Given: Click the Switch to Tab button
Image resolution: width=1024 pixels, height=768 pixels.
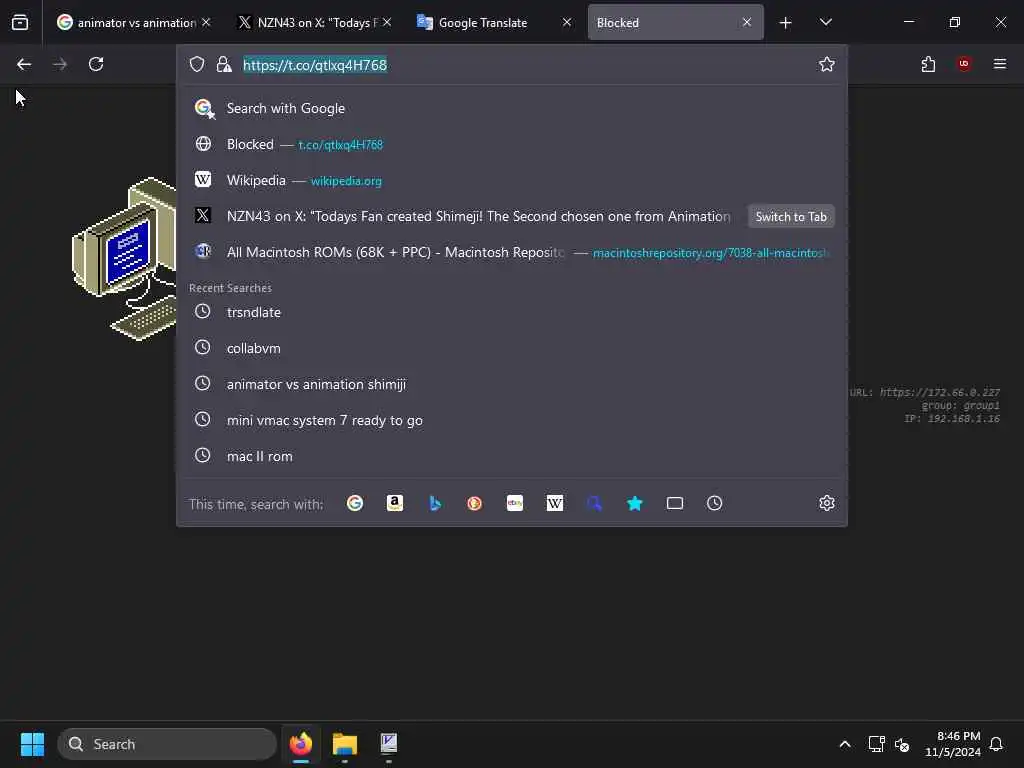Looking at the screenshot, I should coord(791,217).
